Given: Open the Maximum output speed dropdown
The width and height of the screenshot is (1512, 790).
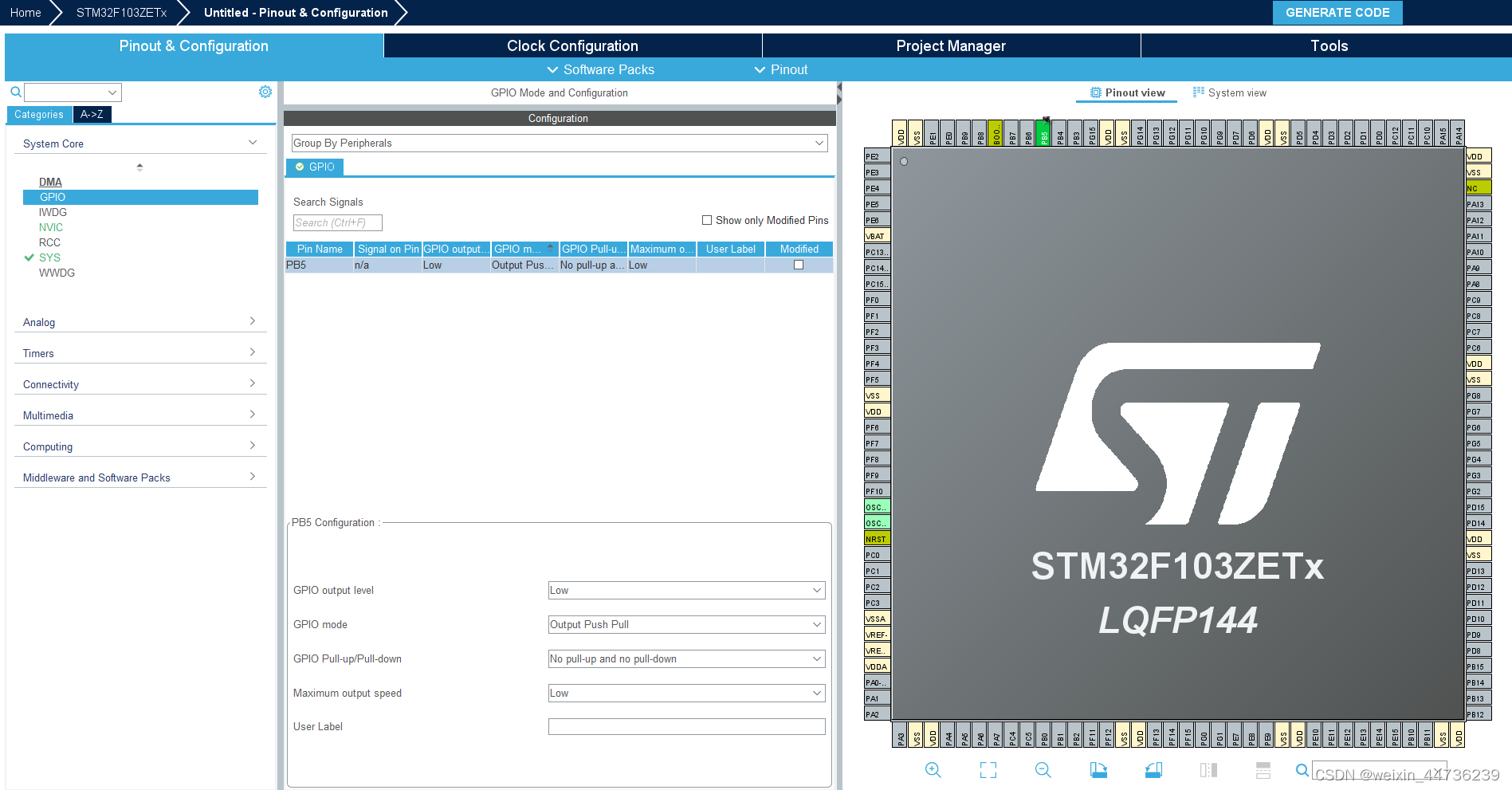Looking at the screenshot, I should click(686, 693).
